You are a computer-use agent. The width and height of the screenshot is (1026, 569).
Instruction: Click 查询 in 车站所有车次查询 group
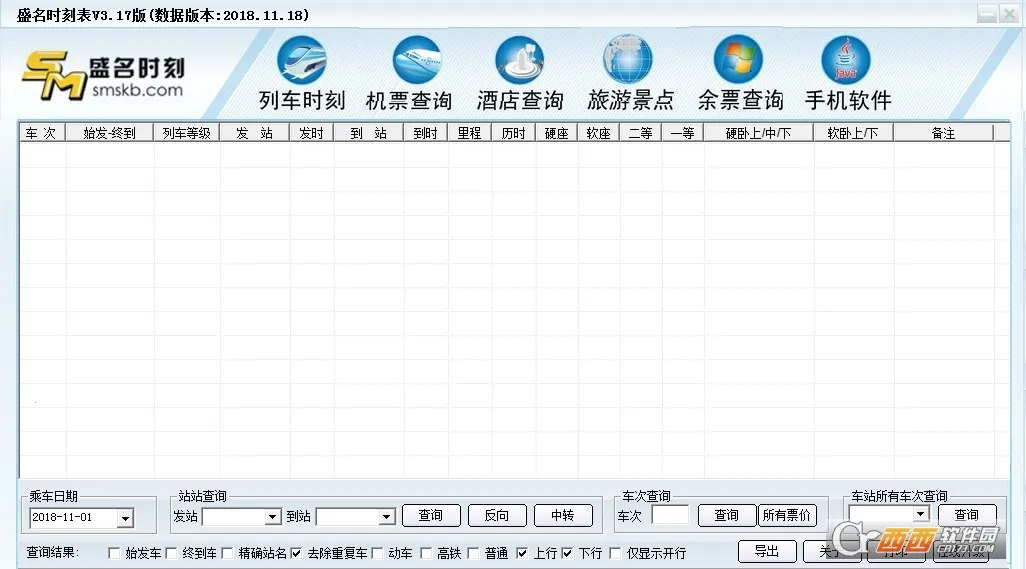pyautogui.click(x=967, y=515)
